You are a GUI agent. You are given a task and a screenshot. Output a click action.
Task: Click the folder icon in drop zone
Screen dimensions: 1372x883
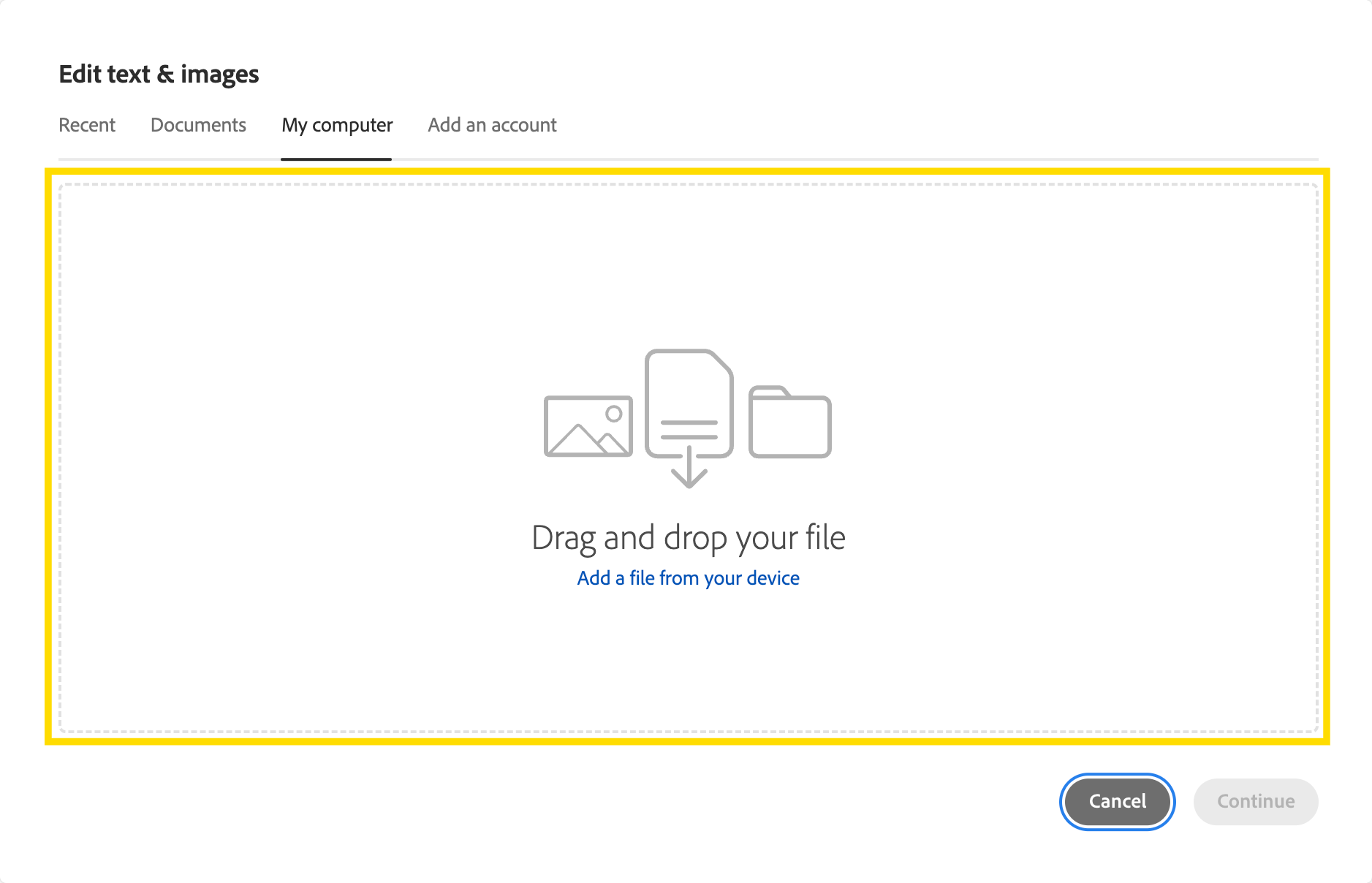pyautogui.click(x=790, y=422)
